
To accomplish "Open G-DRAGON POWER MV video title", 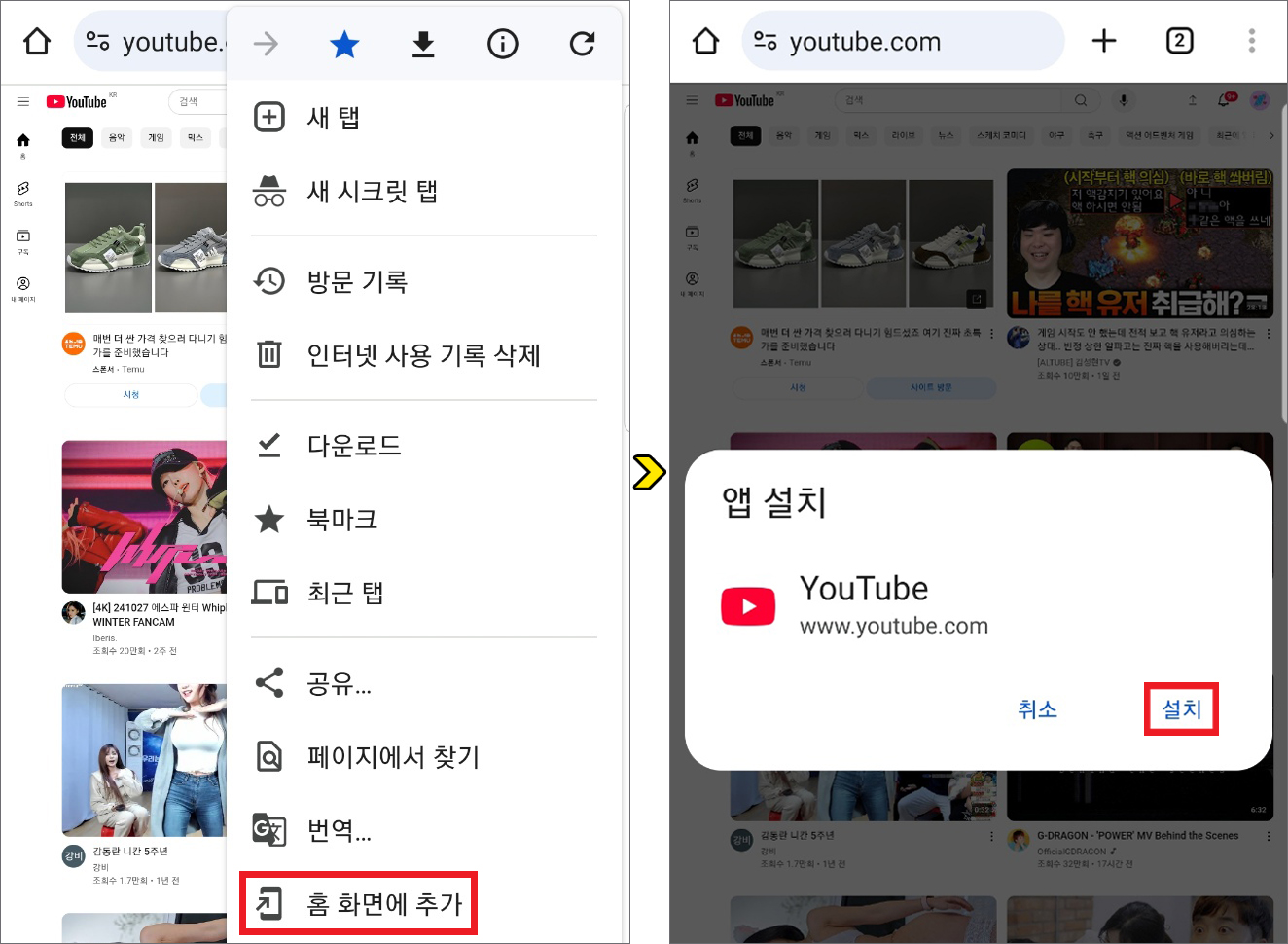I will 1138,836.
